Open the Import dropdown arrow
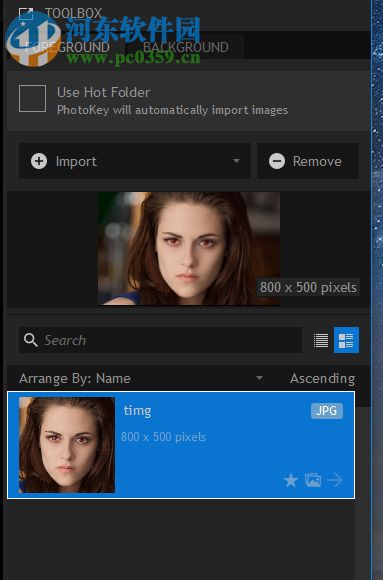This screenshot has width=383, height=580. (x=236, y=161)
